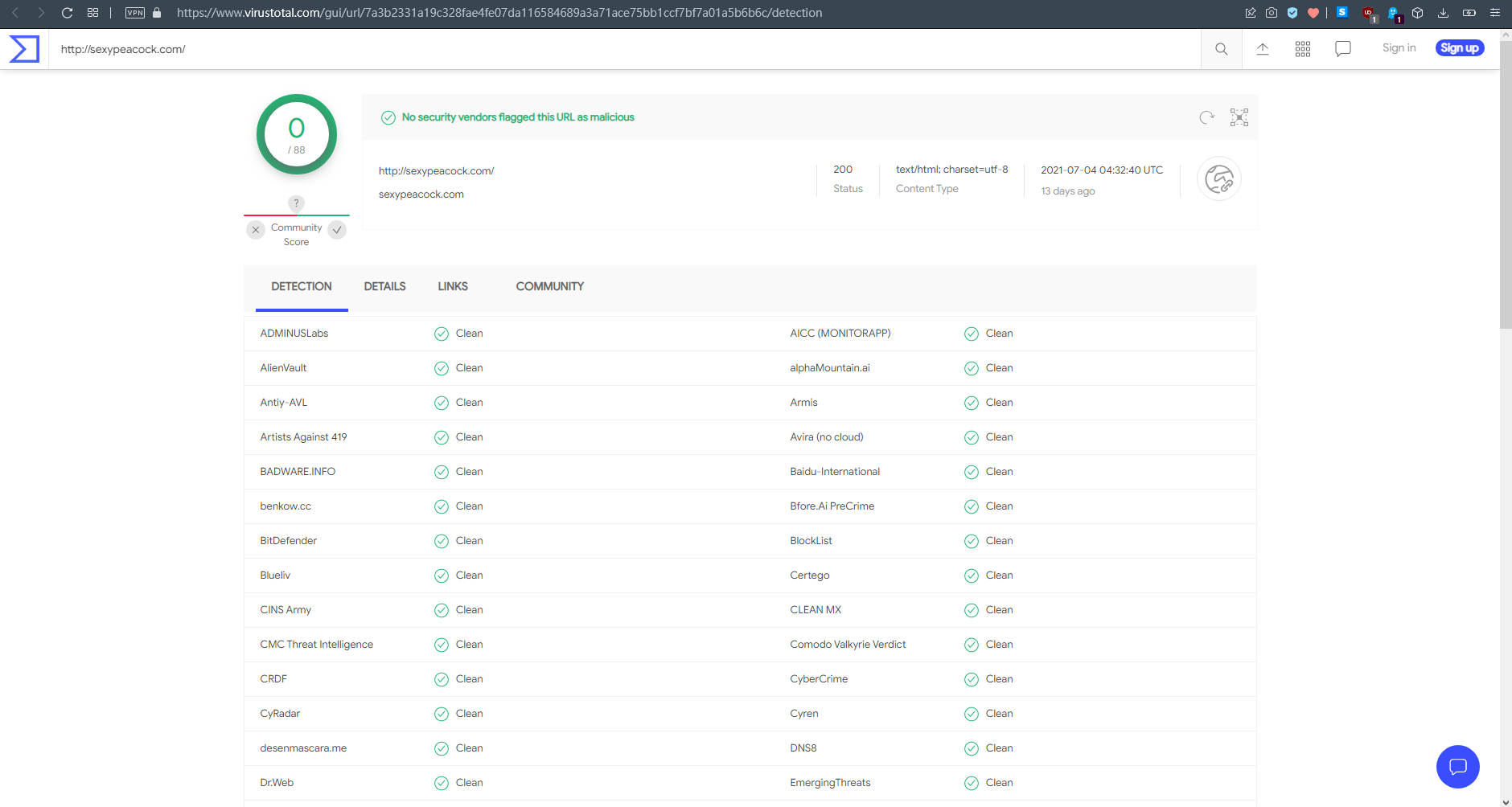The width and height of the screenshot is (1512, 807).
Task: Click the 3D cube extensions icon
Action: tap(1418, 13)
